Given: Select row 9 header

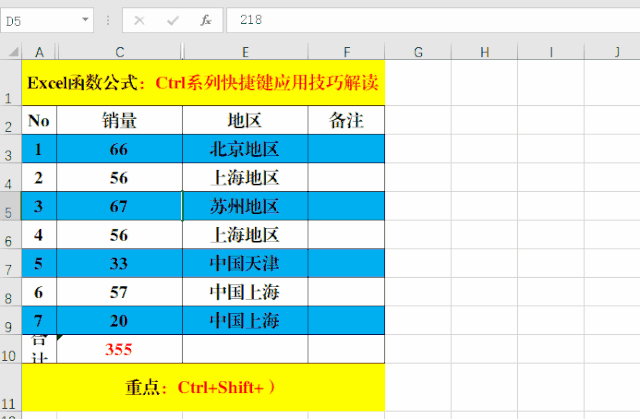Looking at the screenshot, I should 11,321.
